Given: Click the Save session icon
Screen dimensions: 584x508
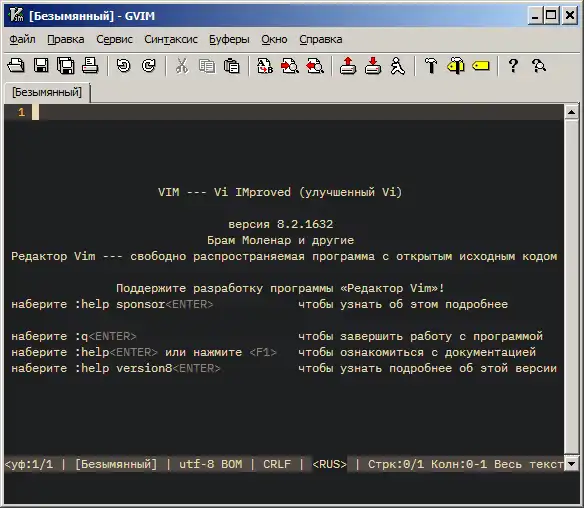Looking at the screenshot, I should click(373, 66).
